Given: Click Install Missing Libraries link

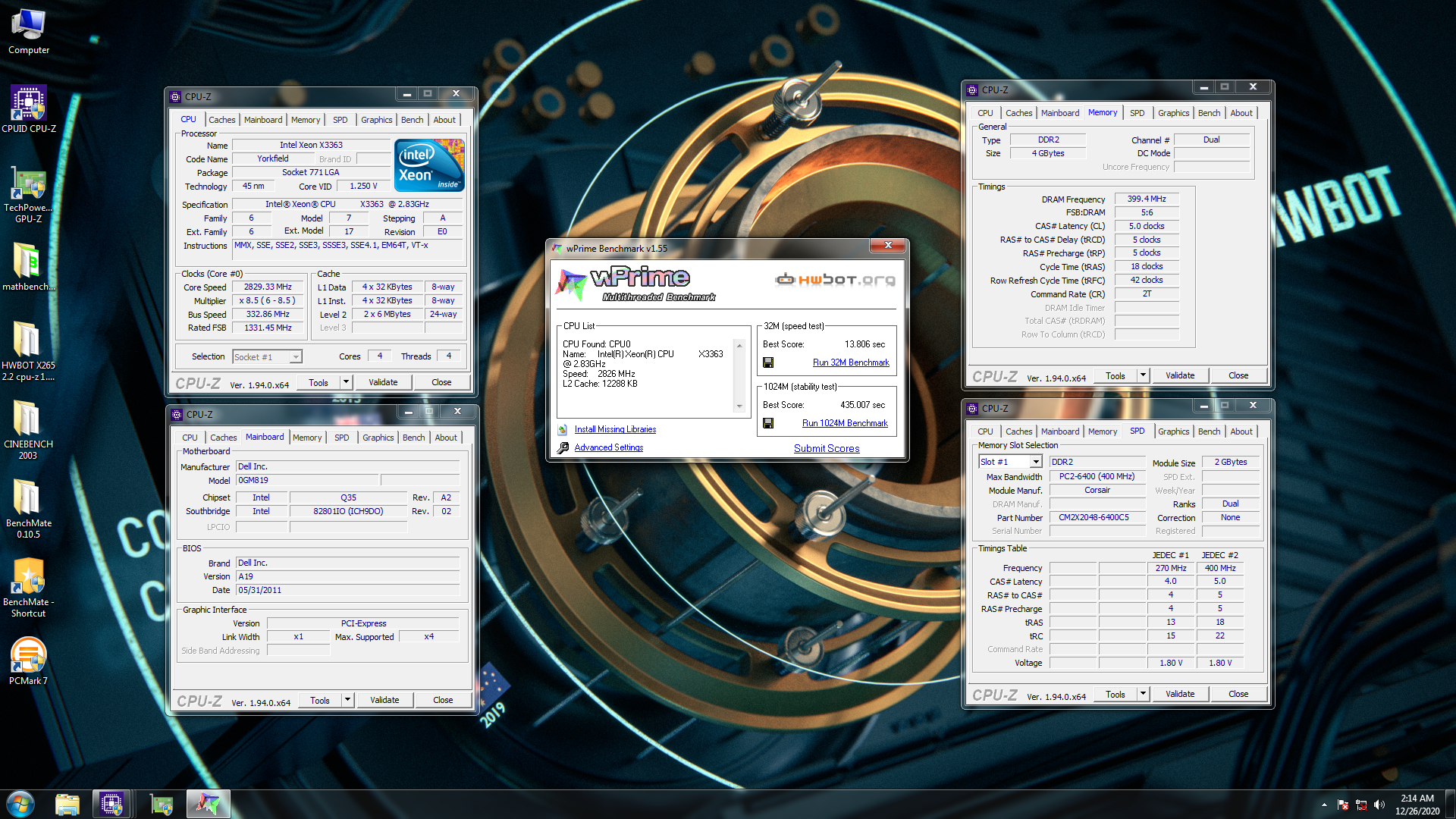Looking at the screenshot, I should (615, 429).
